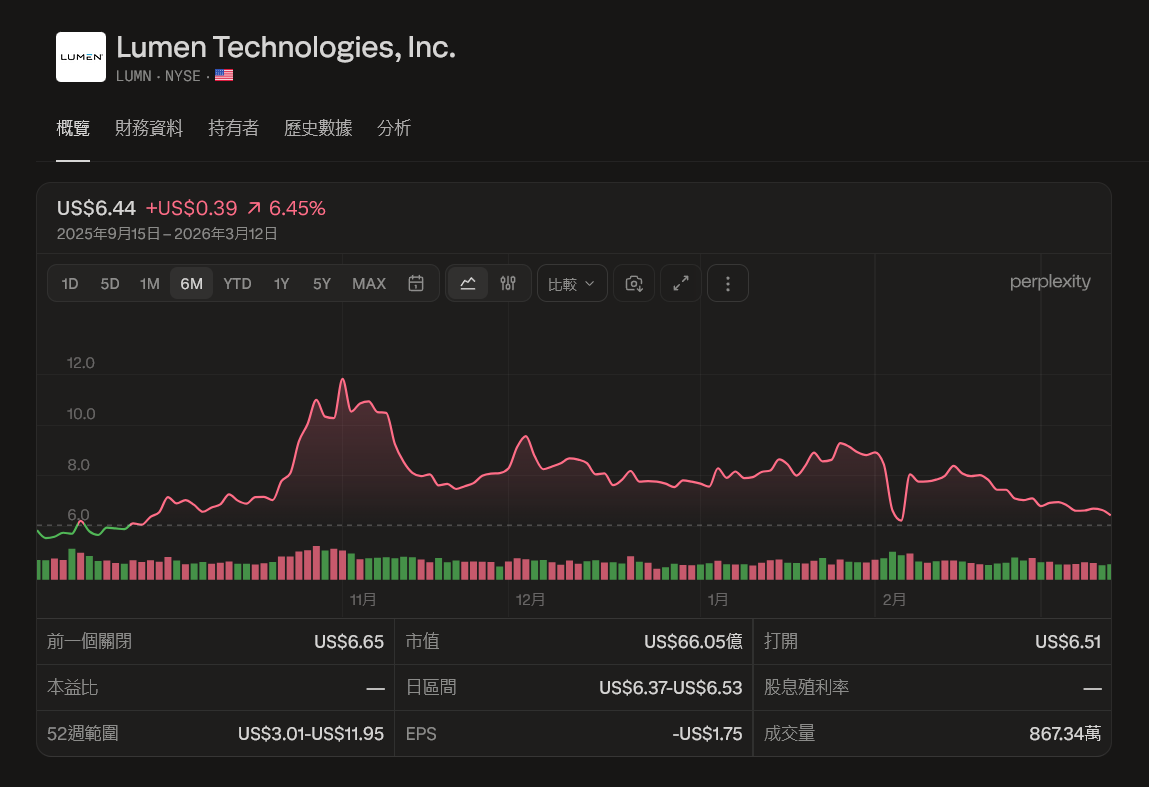The height and width of the screenshot is (787, 1149).
Task: Click the Lumen Technologies, Inc. title
Action: (286, 47)
